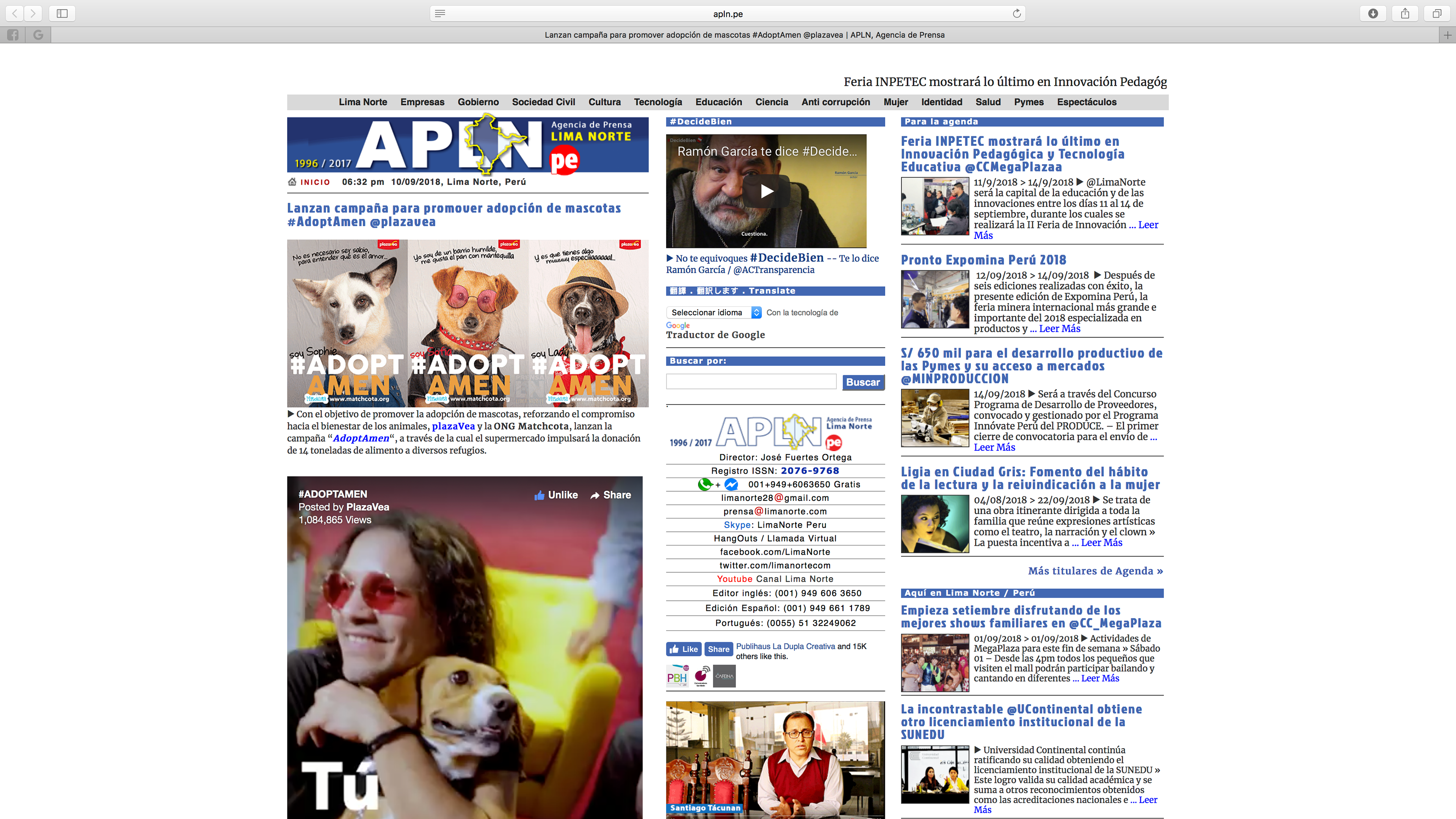The width and height of the screenshot is (1456, 819).
Task: Click the Buscar search button
Action: tap(863, 382)
